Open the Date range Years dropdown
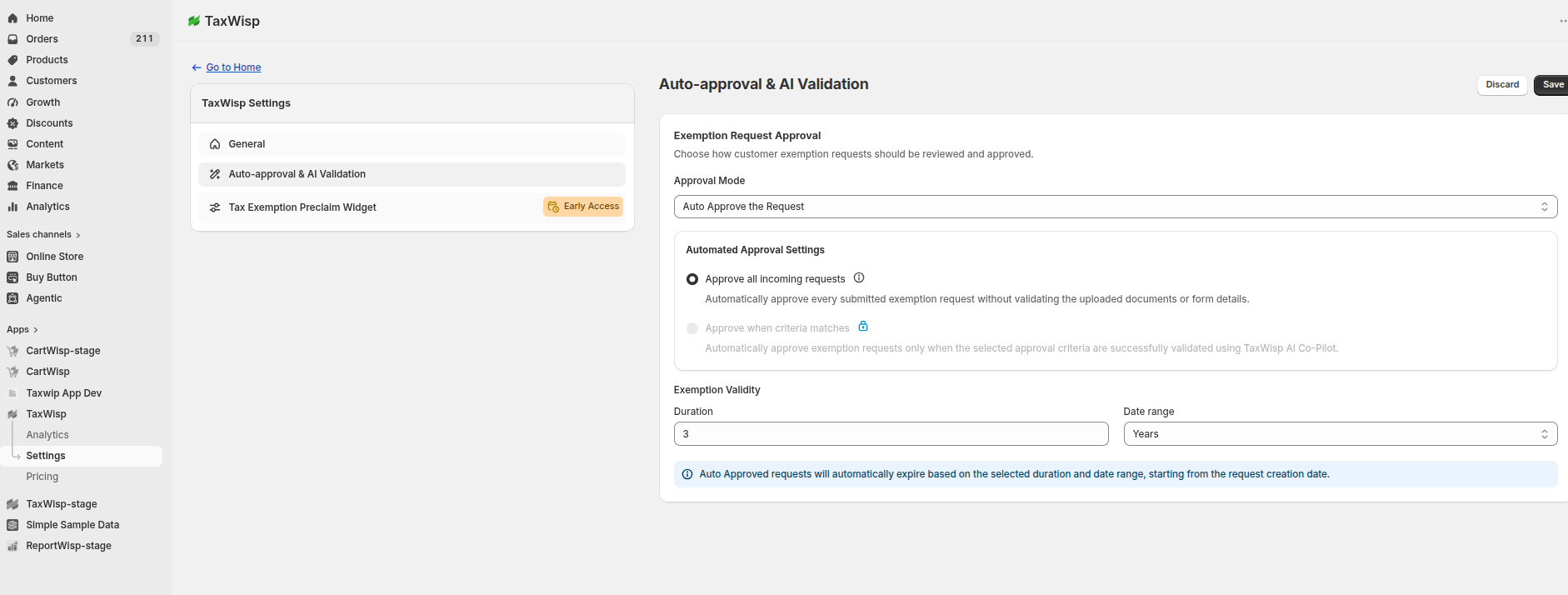 tap(1340, 434)
